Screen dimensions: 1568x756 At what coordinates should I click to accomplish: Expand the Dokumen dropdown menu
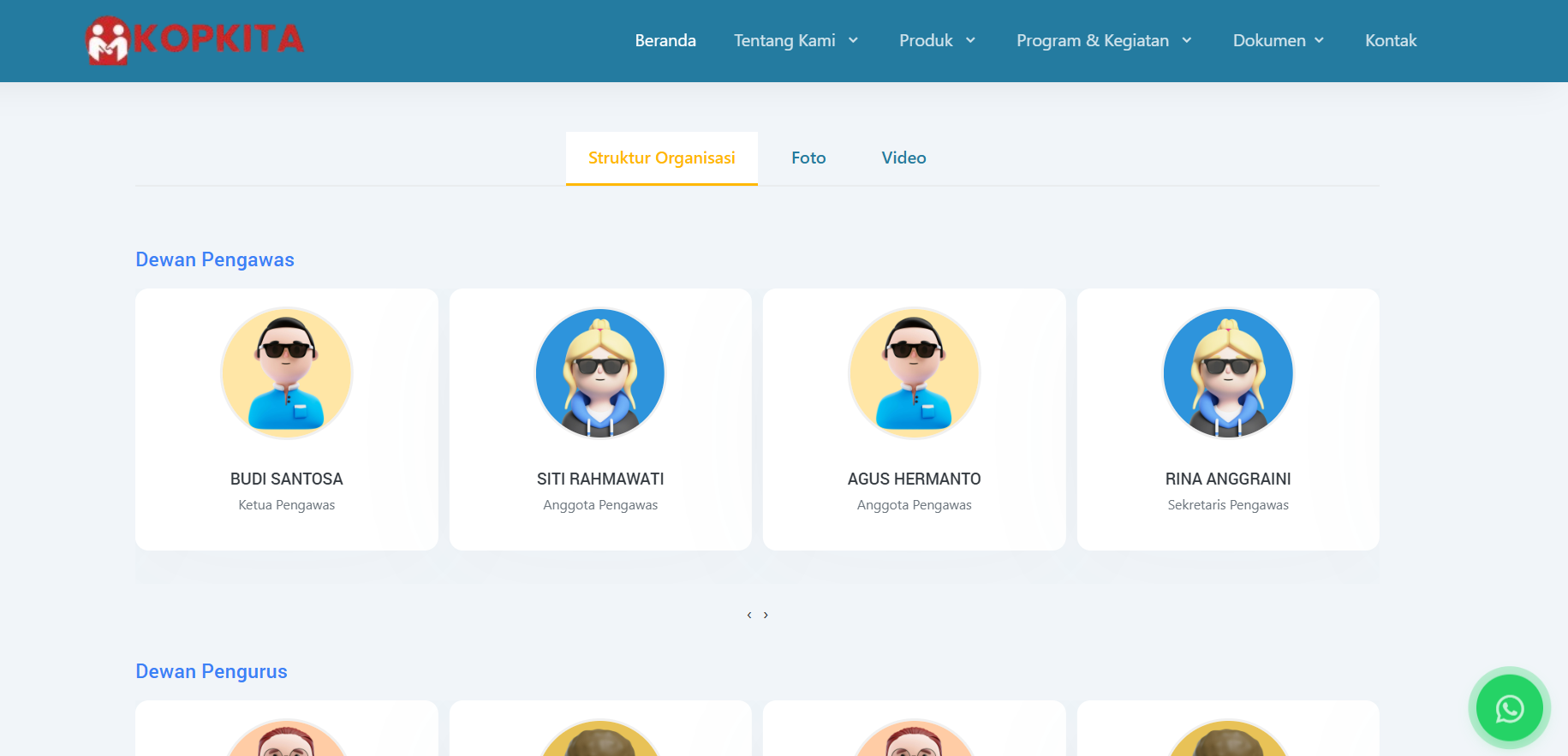point(1278,40)
